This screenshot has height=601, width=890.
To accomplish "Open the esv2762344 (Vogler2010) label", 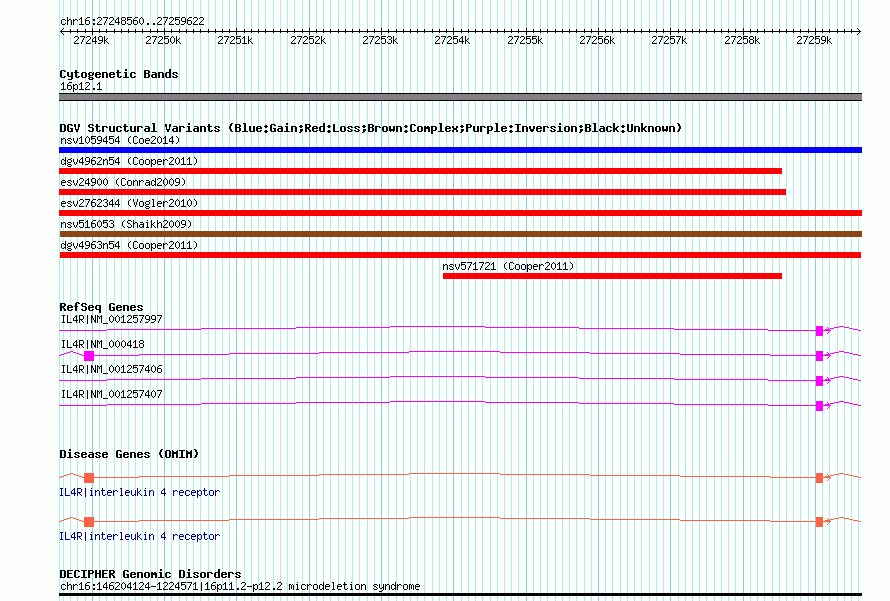I will point(129,203).
